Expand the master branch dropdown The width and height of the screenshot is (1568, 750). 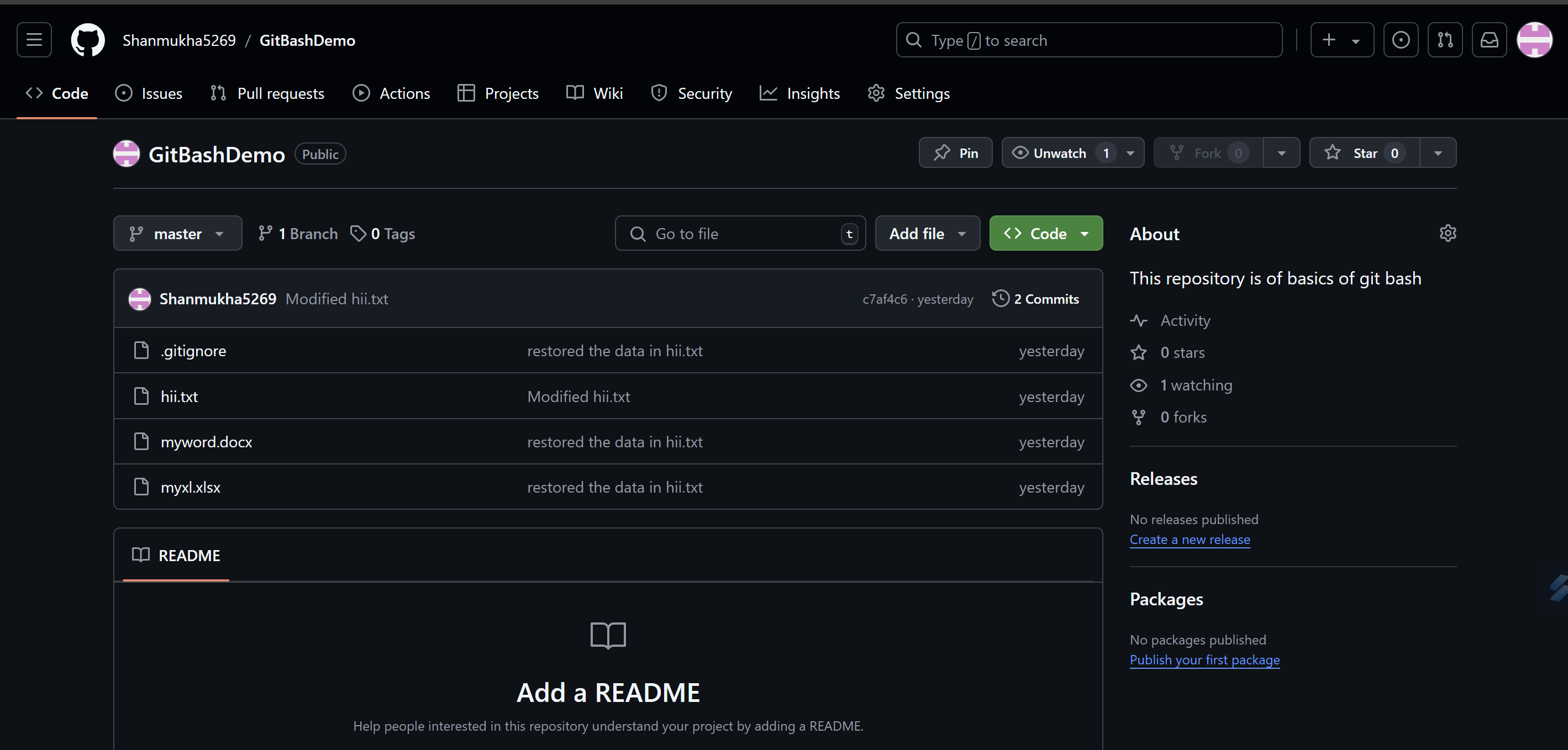click(177, 234)
